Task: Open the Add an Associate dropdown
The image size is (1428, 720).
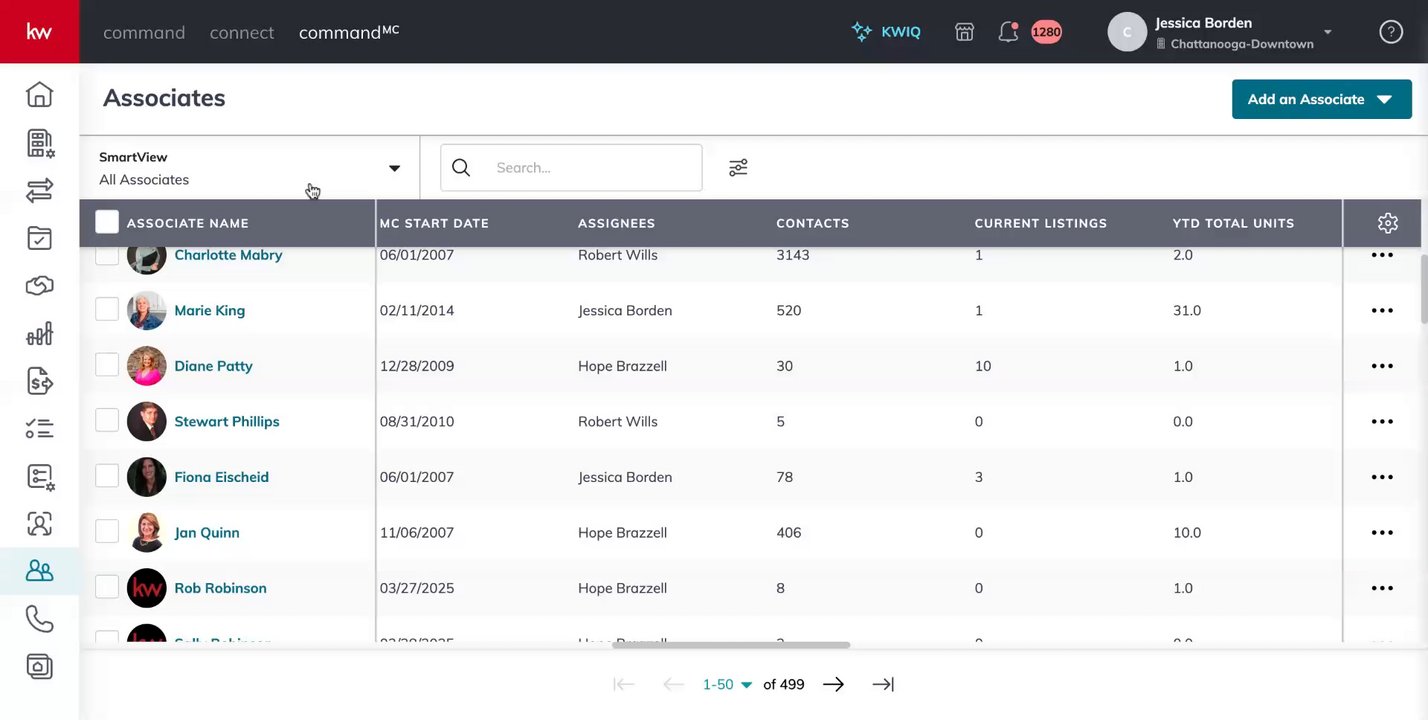Action: (1321, 99)
